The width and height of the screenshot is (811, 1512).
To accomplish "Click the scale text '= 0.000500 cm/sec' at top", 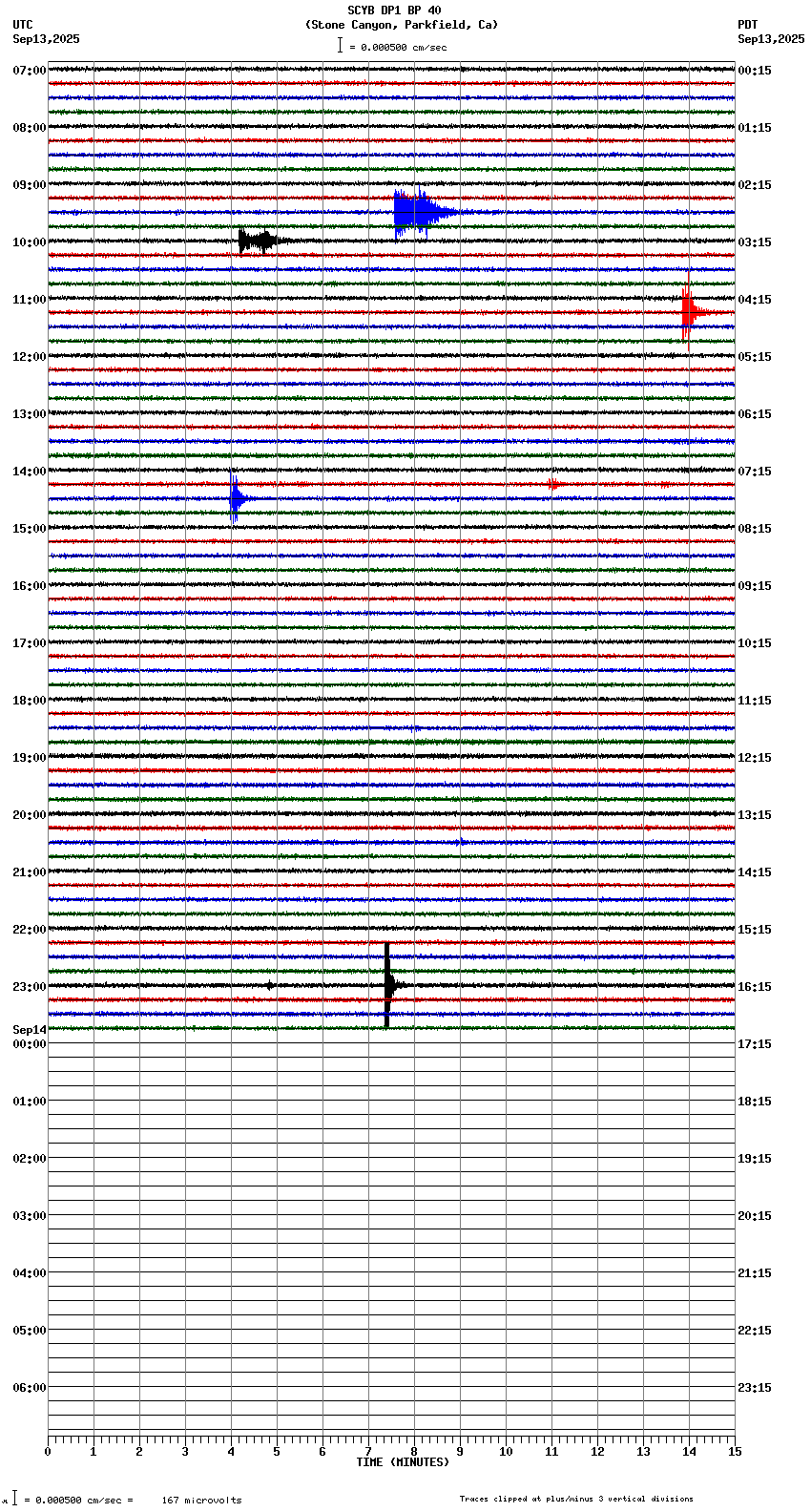I will (398, 47).
